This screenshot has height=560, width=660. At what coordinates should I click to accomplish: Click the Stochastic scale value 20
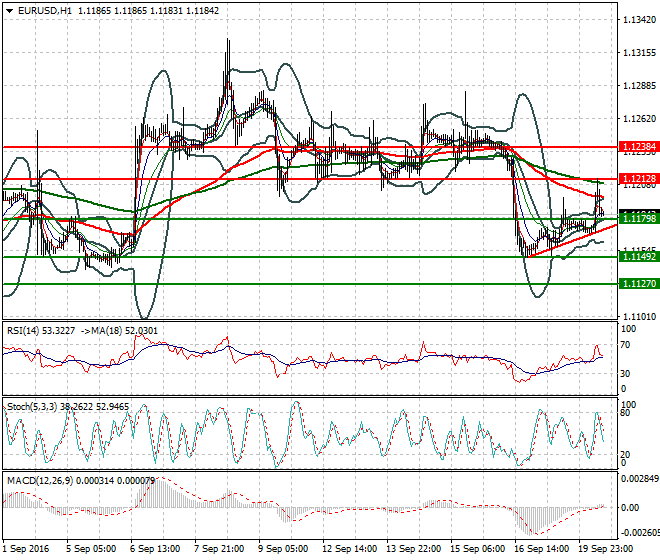625,455
